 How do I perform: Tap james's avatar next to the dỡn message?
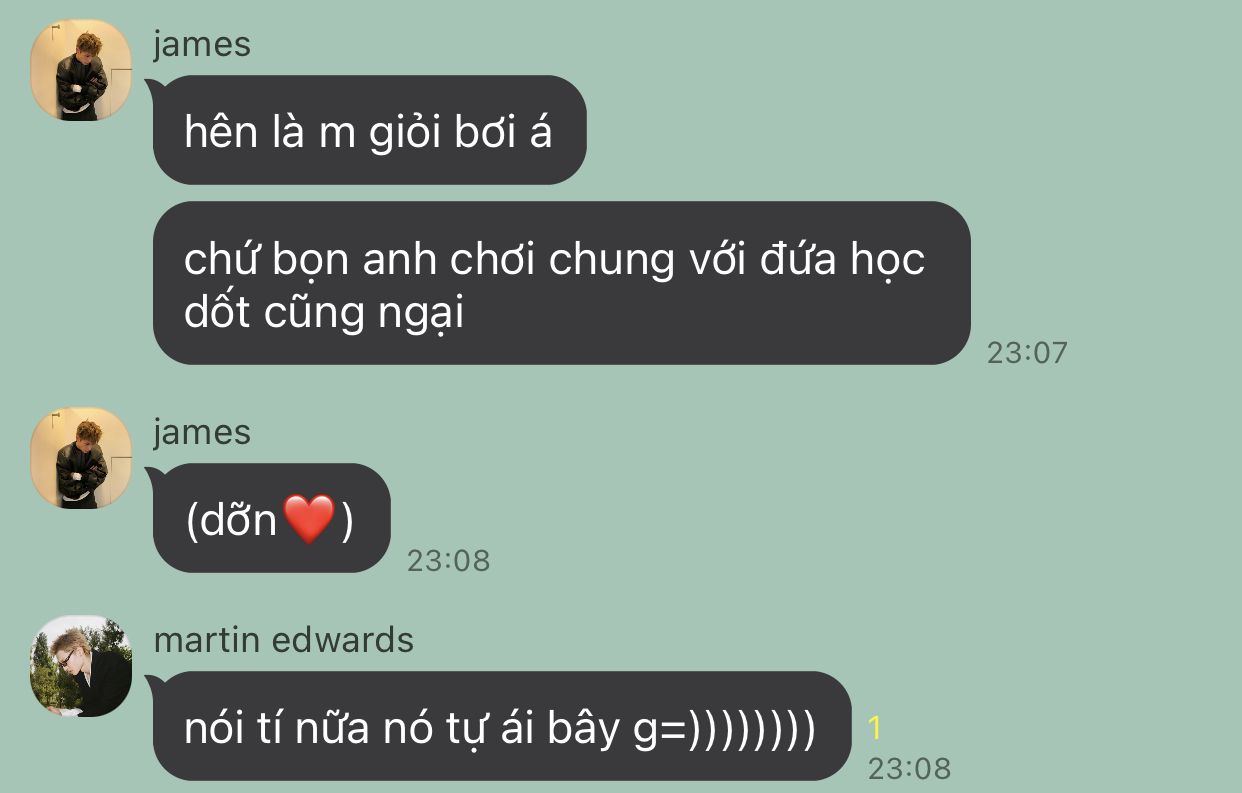pyautogui.click(x=81, y=458)
